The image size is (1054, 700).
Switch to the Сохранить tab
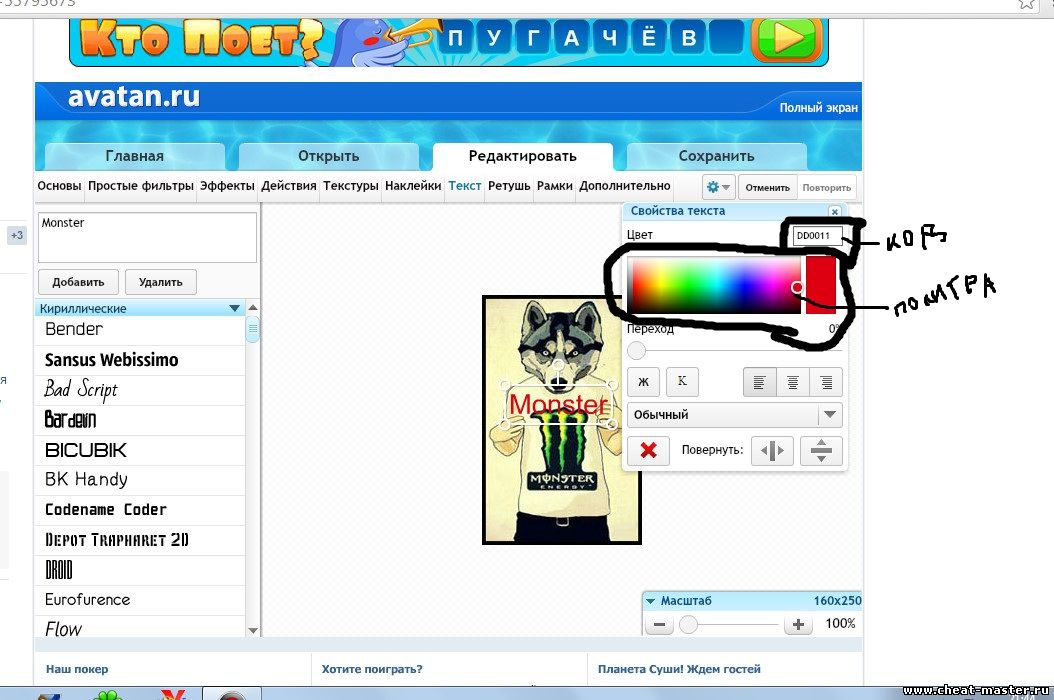point(716,156)
